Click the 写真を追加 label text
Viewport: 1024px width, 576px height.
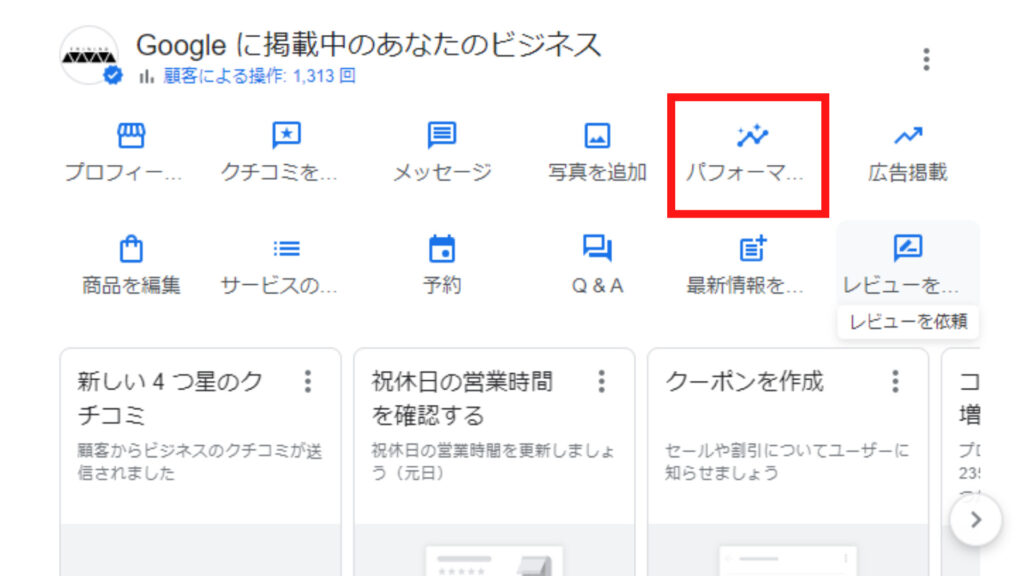coord(597,172)
